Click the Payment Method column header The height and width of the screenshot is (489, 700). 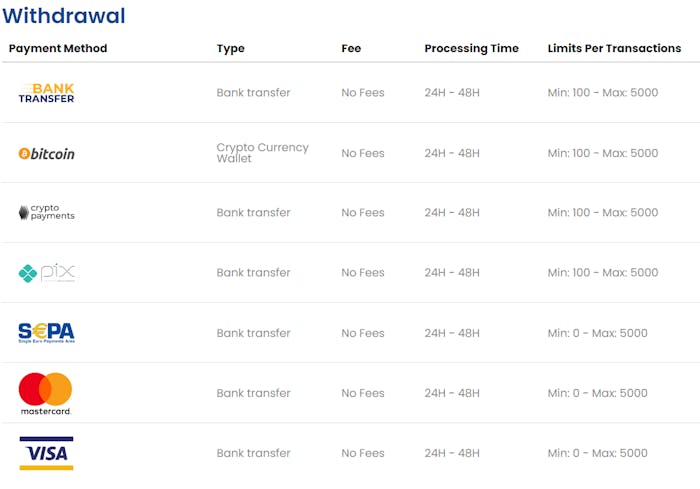[x=58, y=48]
